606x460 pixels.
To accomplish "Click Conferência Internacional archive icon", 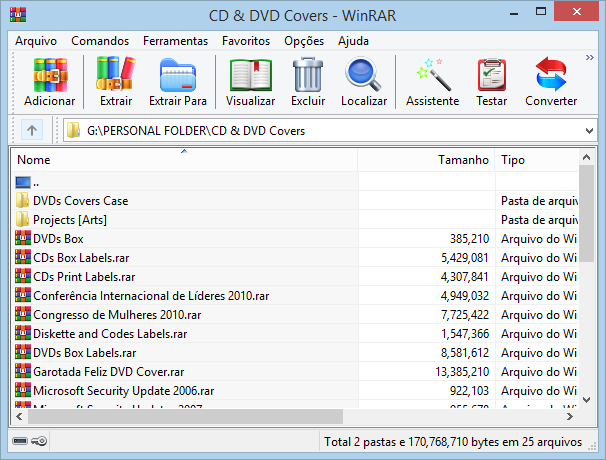I will click(x=23, y=295).
